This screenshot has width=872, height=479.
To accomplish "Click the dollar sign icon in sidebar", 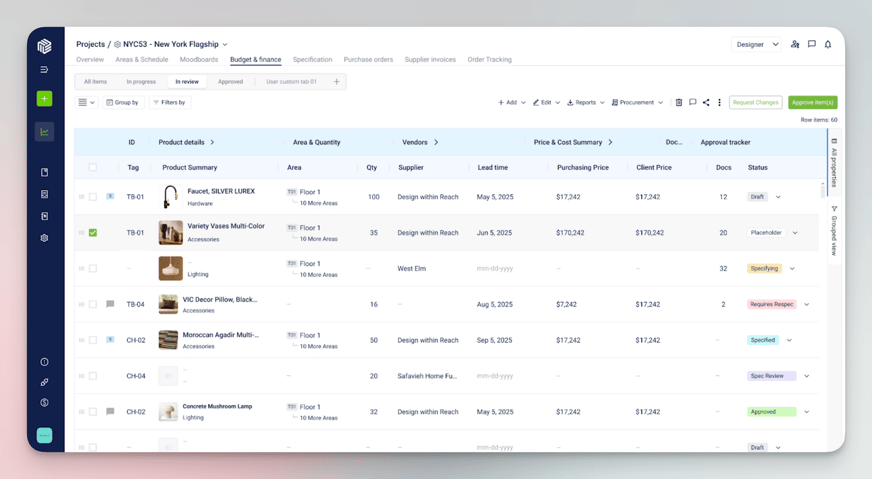I will [x=44, y=402].
